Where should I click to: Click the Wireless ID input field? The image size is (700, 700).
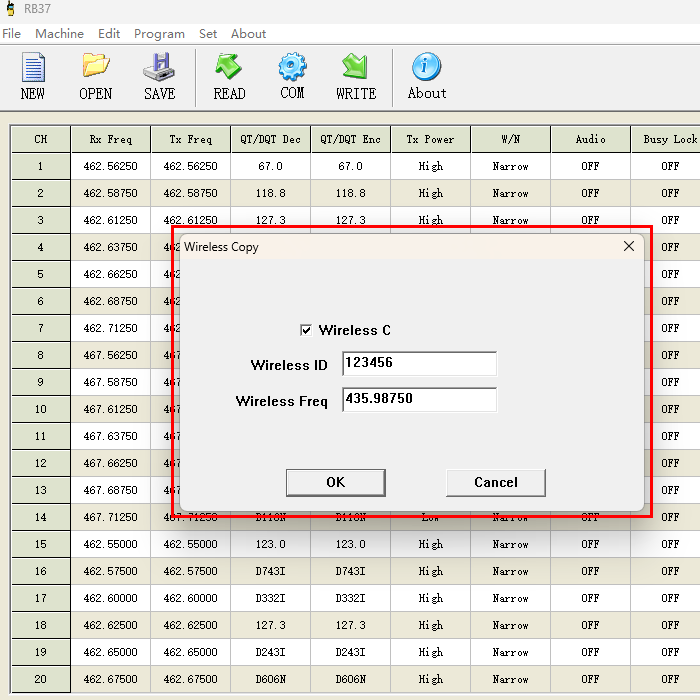coord(419,364)
